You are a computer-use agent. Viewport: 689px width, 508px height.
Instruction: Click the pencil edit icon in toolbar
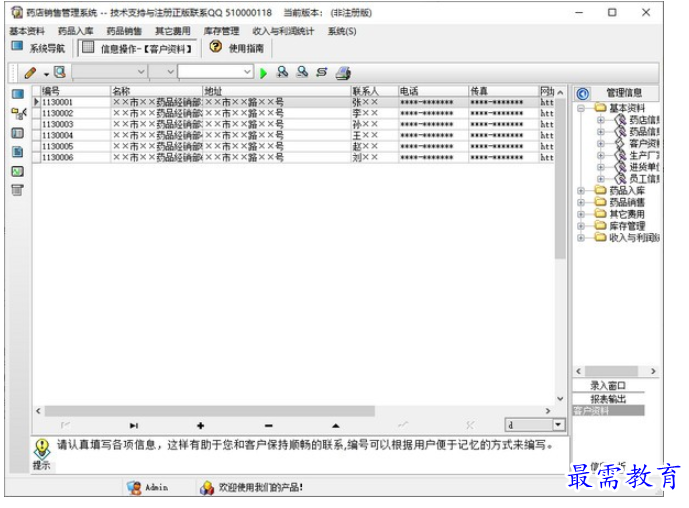point(30,73)
